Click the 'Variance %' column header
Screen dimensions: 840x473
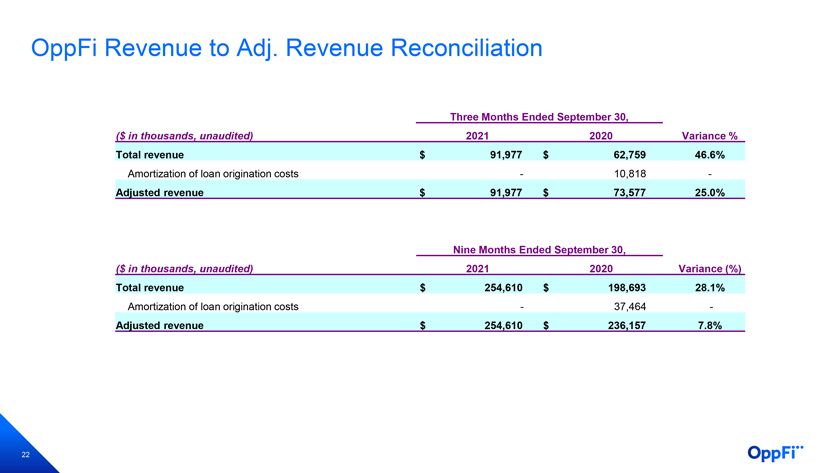[x=709, y=136]
